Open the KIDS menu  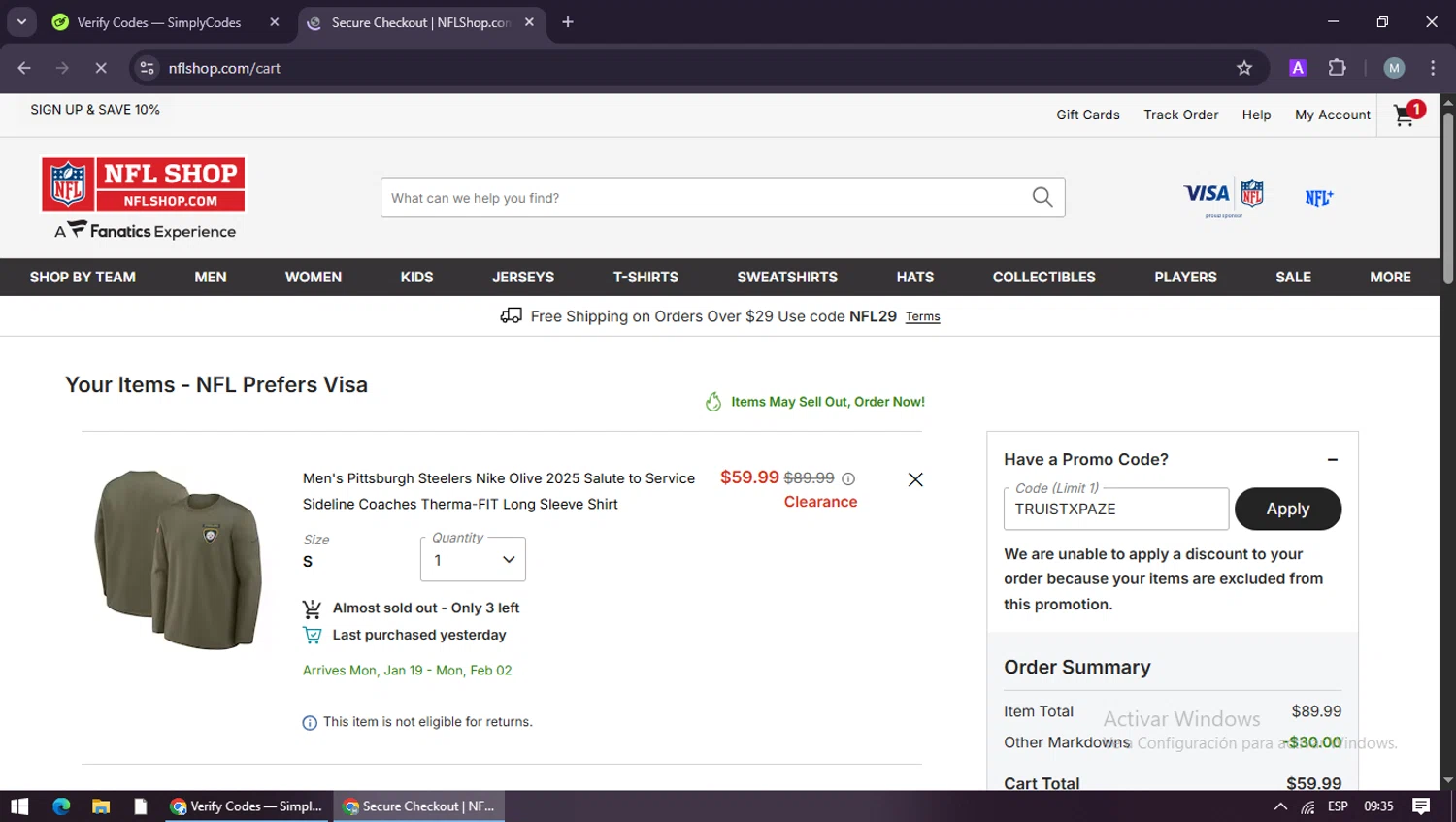click(417, 278)
